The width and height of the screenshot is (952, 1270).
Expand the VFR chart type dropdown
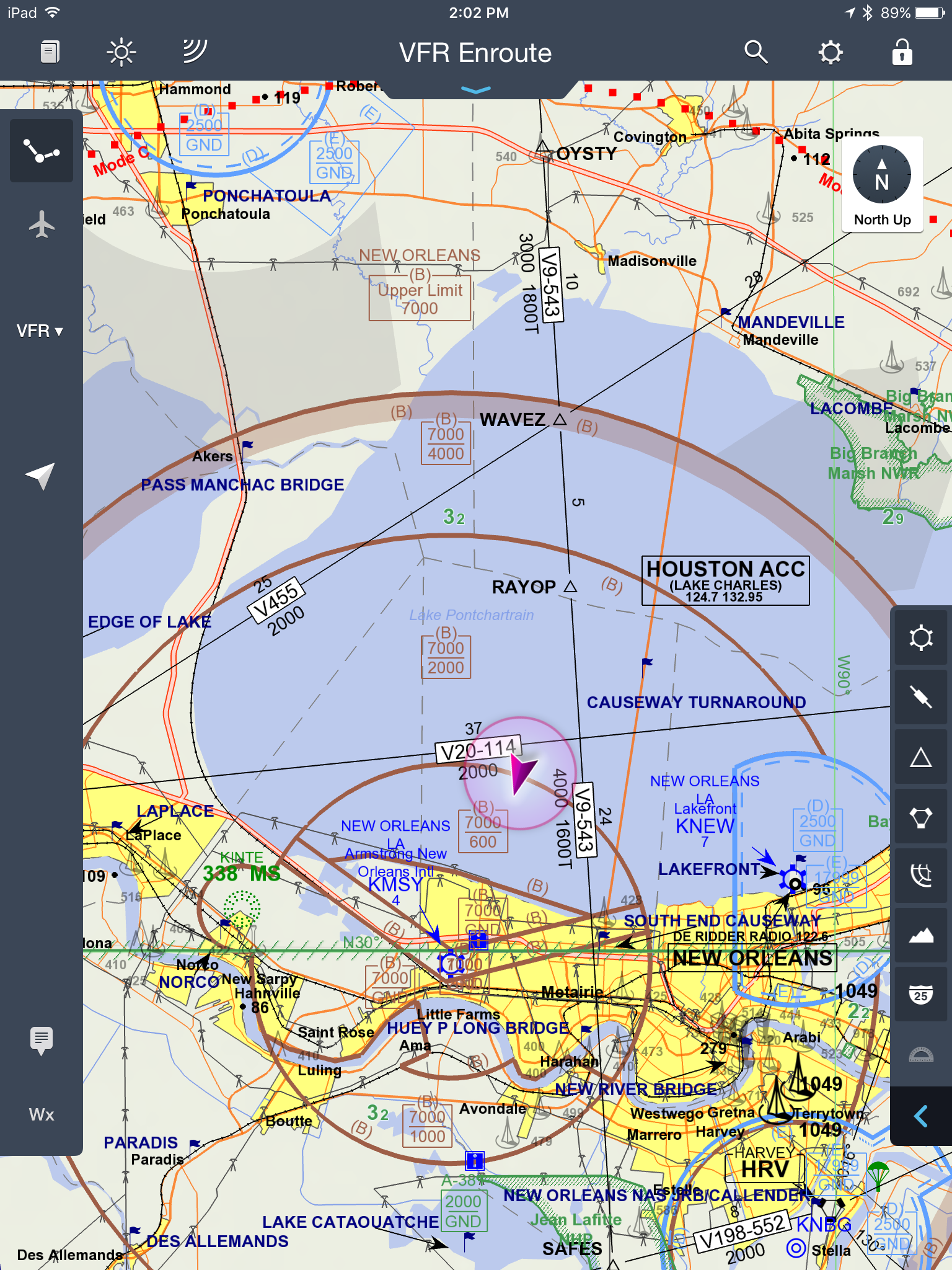click(x=40, y=331)
